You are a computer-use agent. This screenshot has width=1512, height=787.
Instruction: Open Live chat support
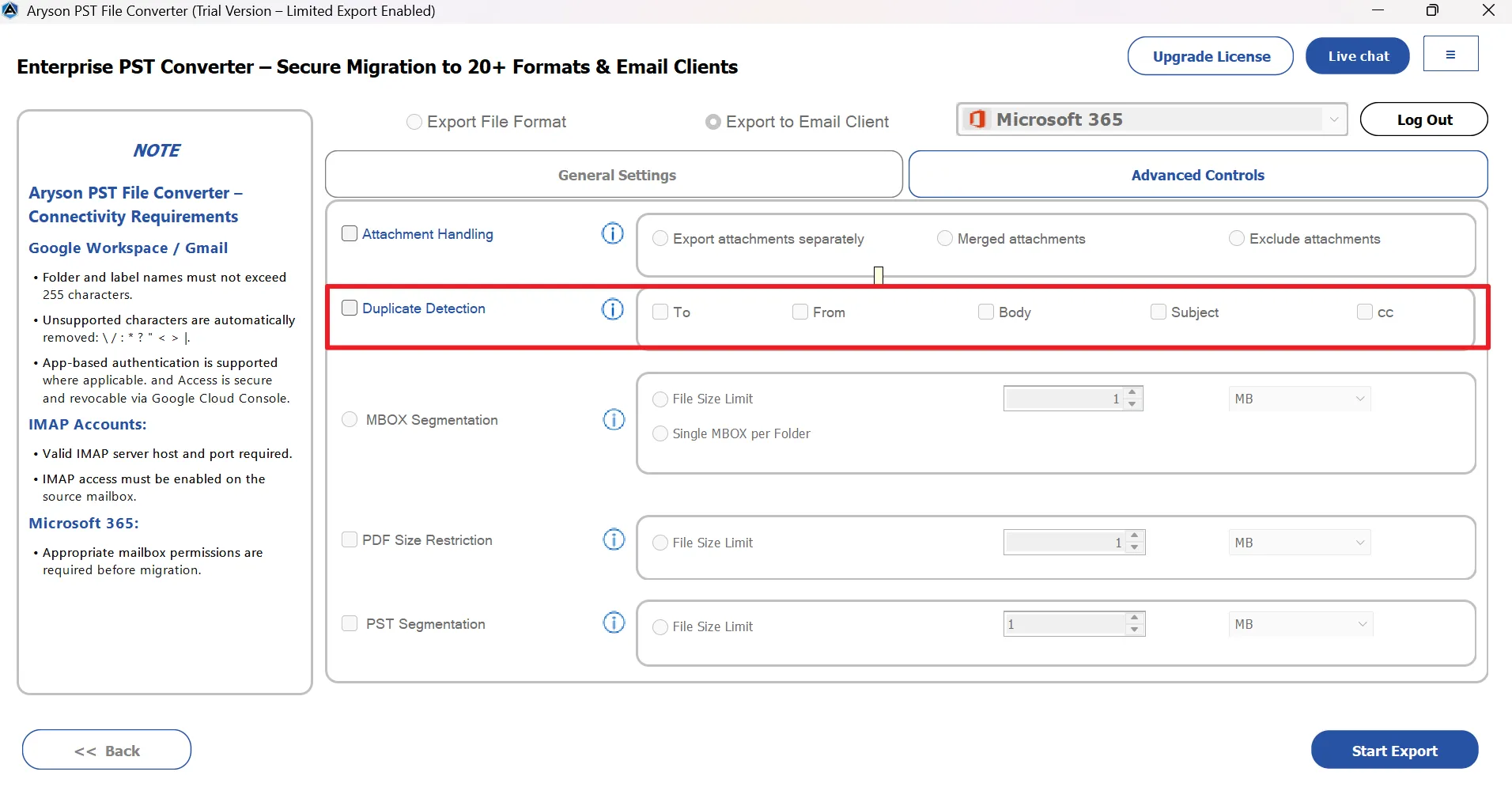click(x=1358, y=56)
